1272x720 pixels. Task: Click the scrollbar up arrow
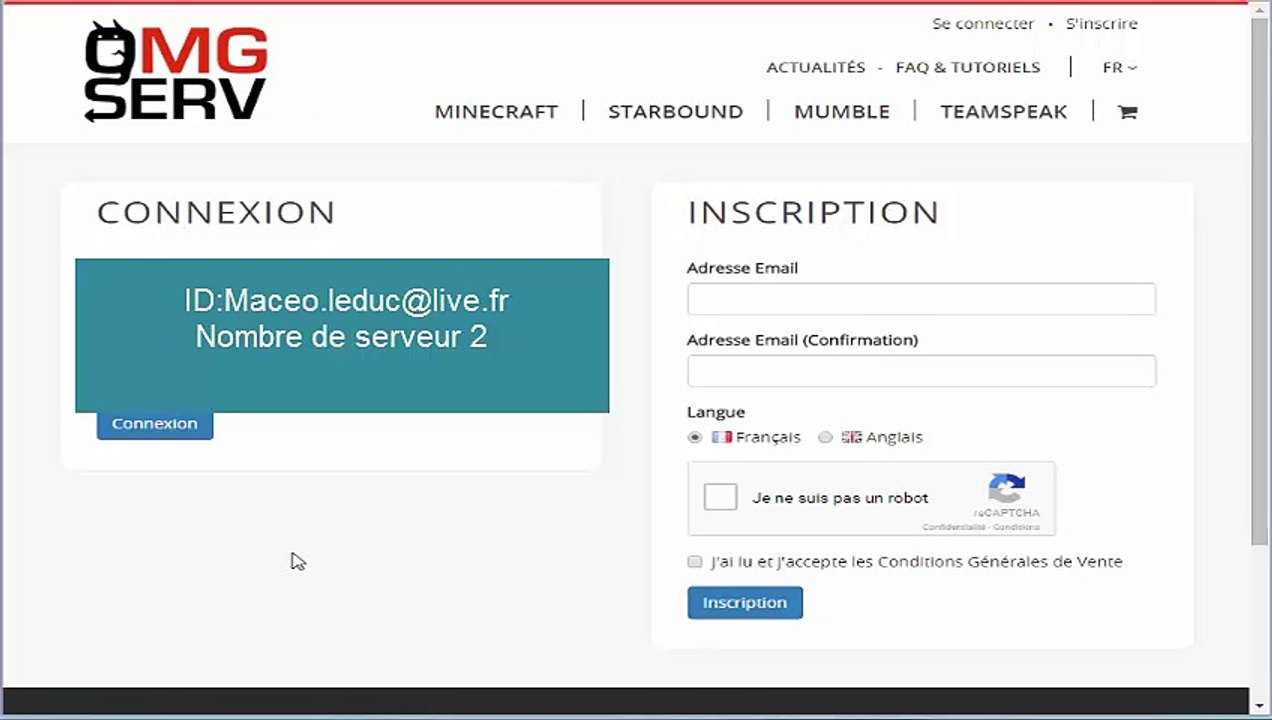pyautogui.click(x=1261, y=8)
